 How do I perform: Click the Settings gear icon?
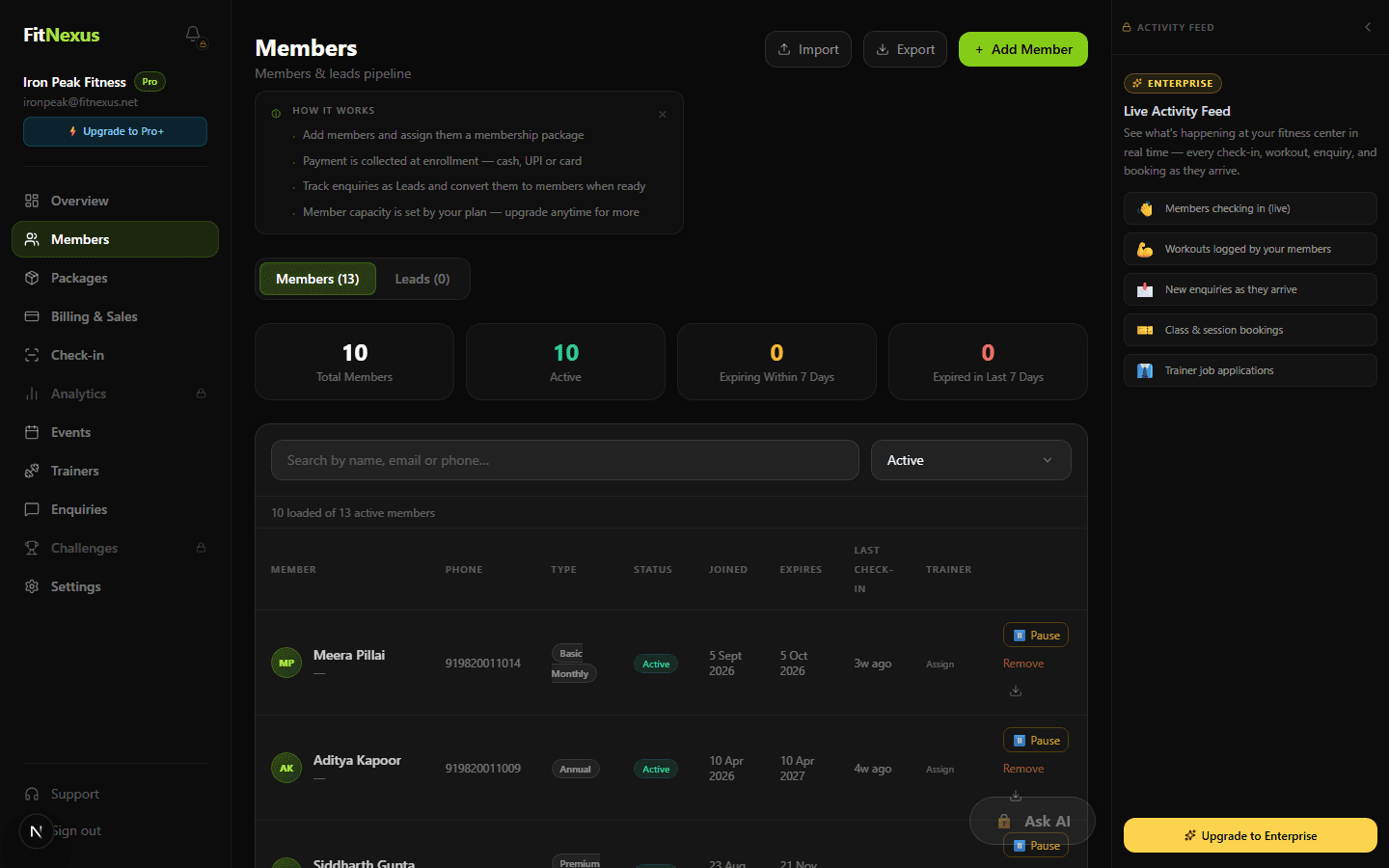[x=32, y=586]
